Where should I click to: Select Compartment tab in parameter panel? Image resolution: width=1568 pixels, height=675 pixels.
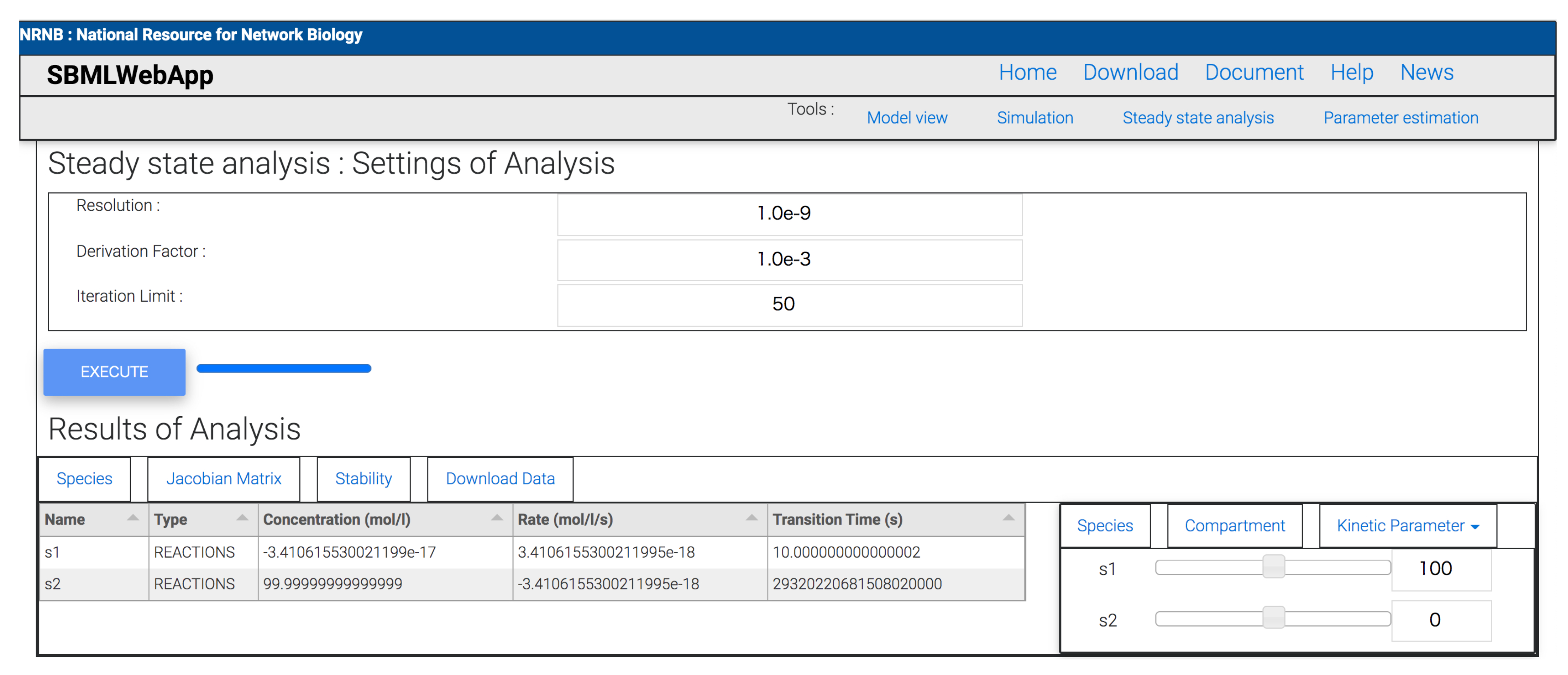[1234, 525]
